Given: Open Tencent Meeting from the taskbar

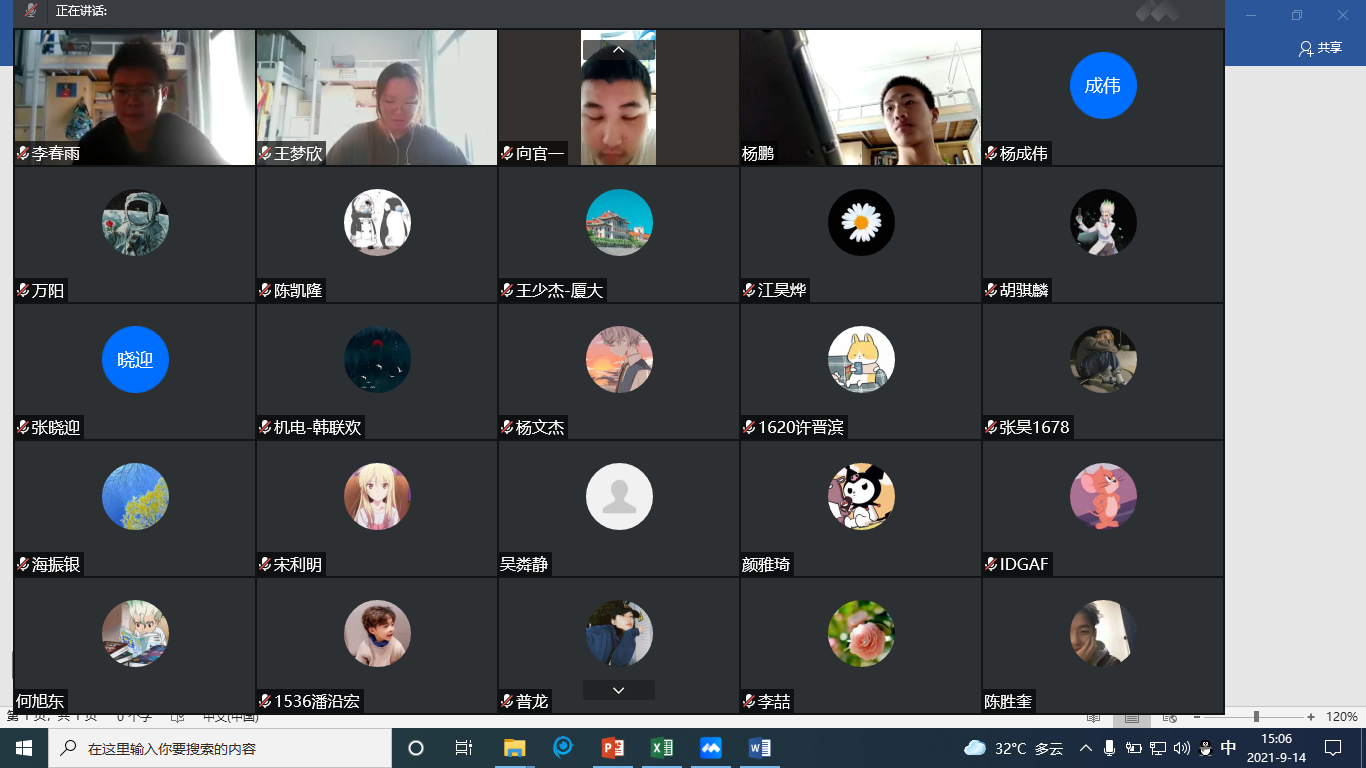Looking at the screenshot, I should pyautogui.click(x=710, y=748).
